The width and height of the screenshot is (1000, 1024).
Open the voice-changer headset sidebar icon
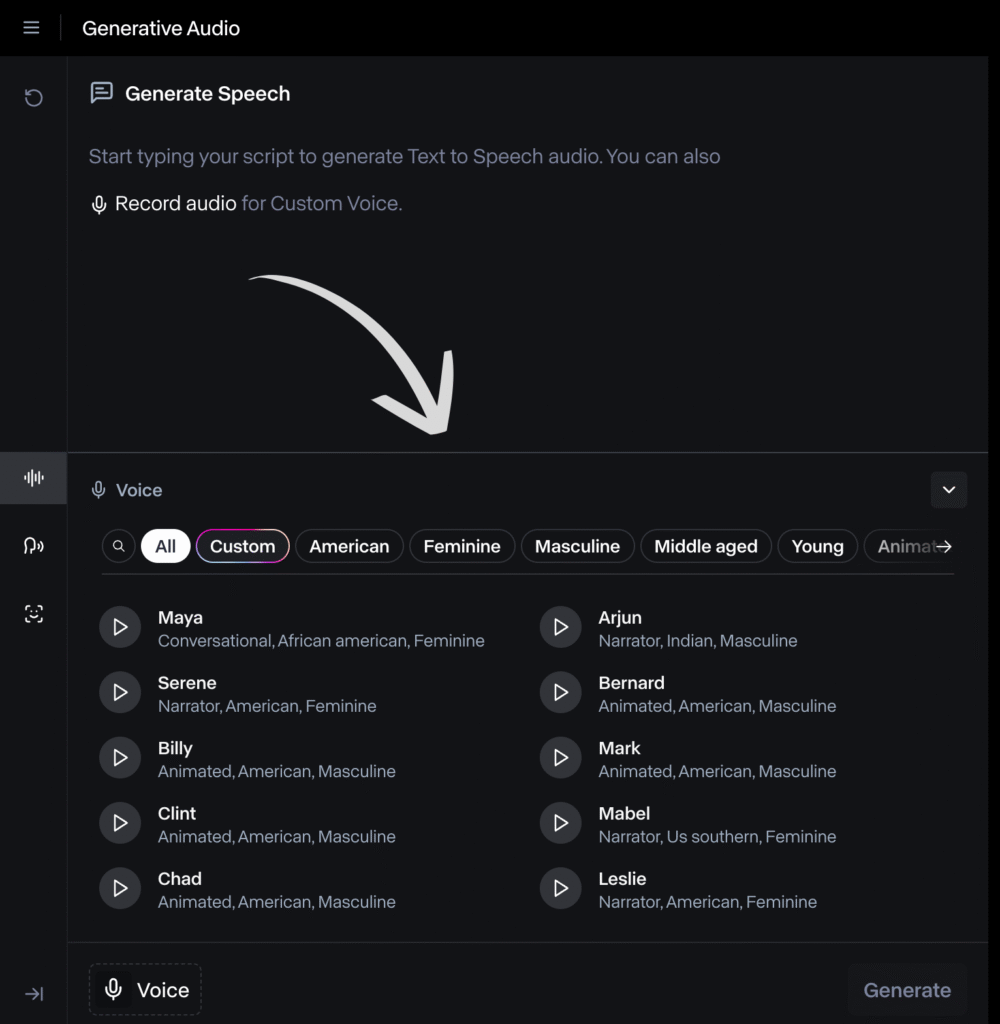click(x=34, y=546)
